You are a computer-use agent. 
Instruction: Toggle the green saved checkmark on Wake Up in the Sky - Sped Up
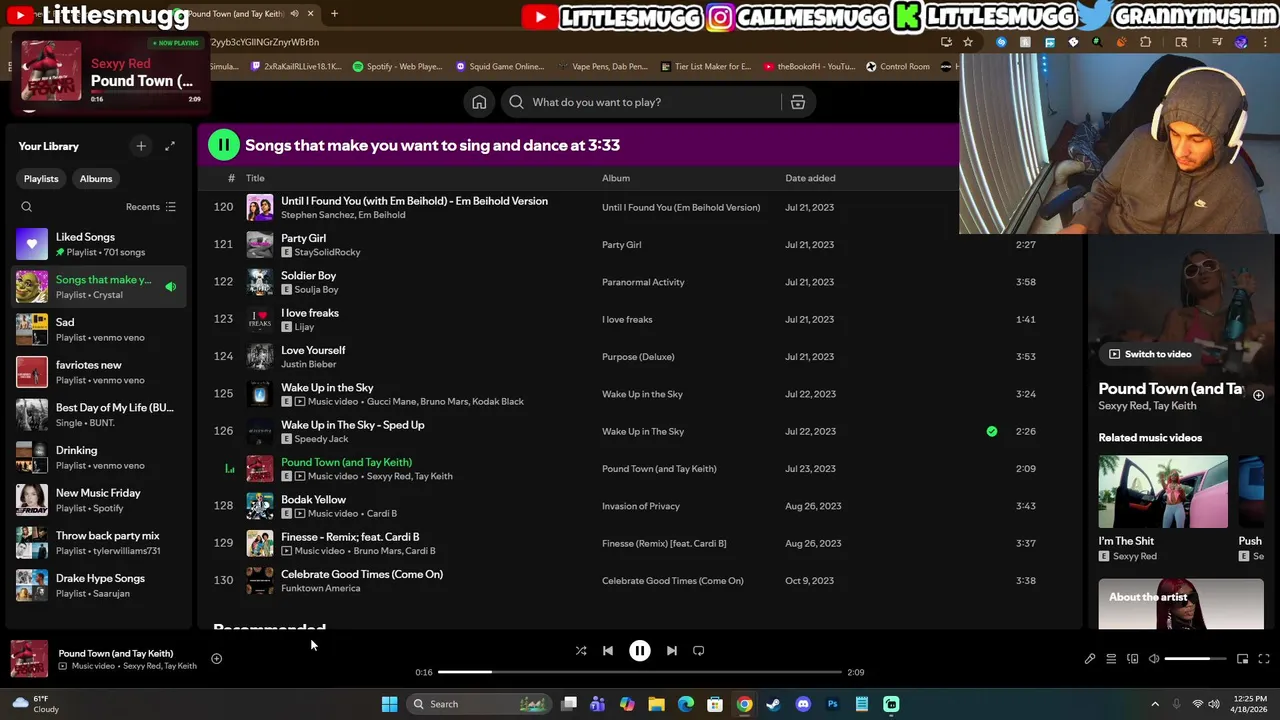(x=992, y=431)
